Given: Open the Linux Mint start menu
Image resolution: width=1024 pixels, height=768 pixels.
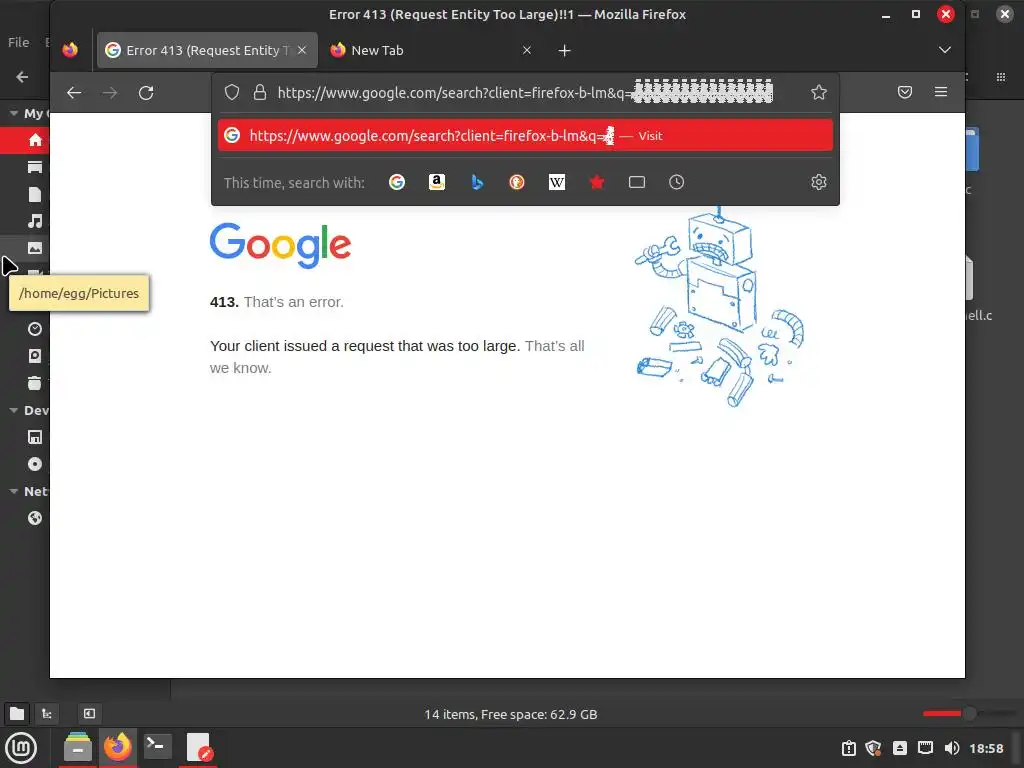Looking at the screenshot, I should pyautogui.click(x=22, y=748).
